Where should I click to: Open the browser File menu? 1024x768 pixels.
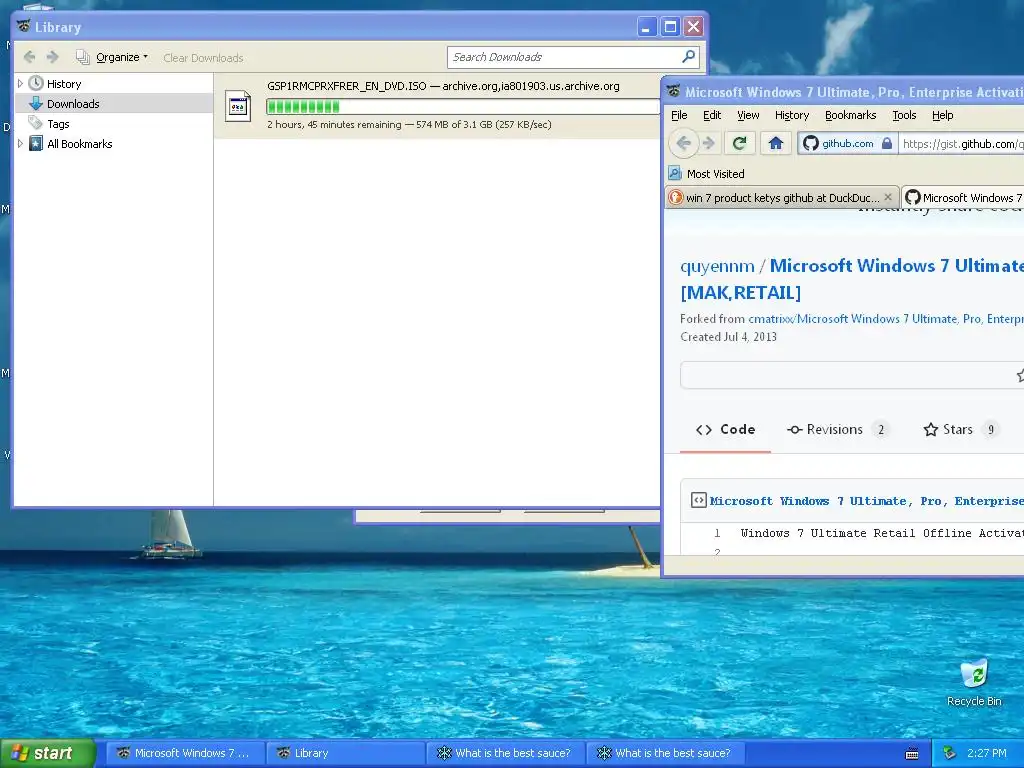[x=679, y=116]
